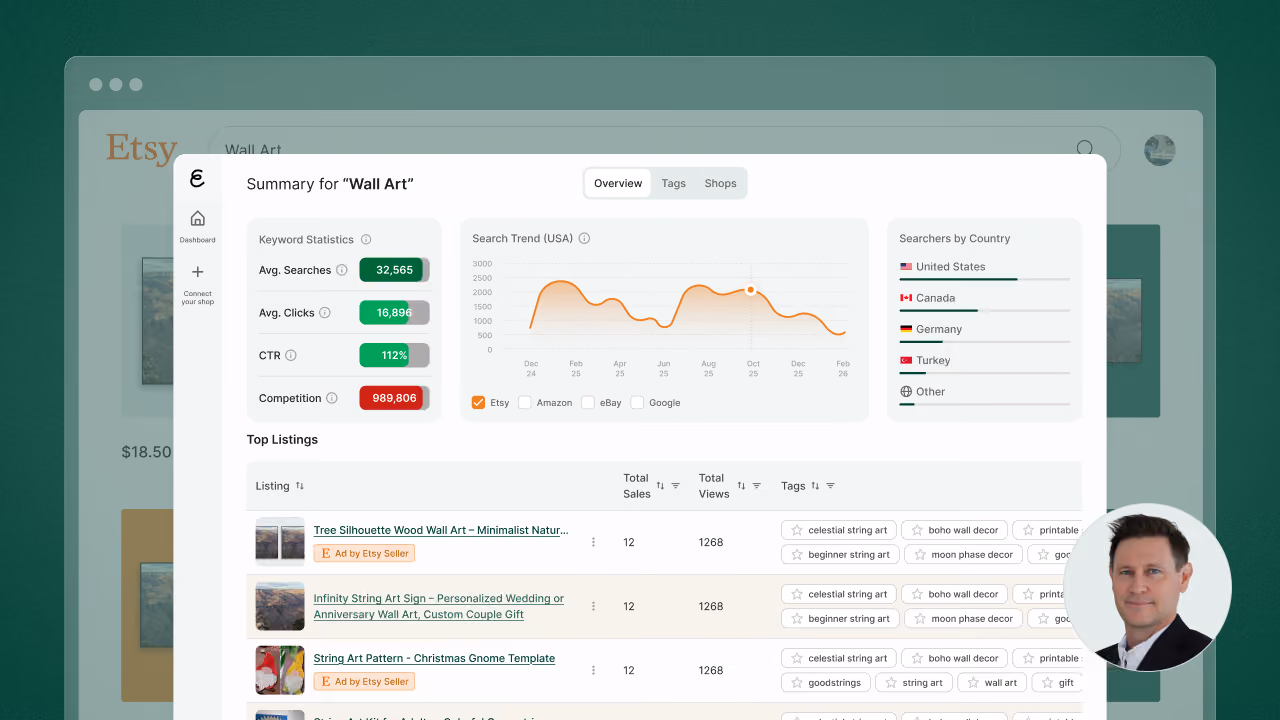Viewport: 1280px width, 720px height.
Task: Click the Germany searchers progress bar
Action: click(985, 341)
